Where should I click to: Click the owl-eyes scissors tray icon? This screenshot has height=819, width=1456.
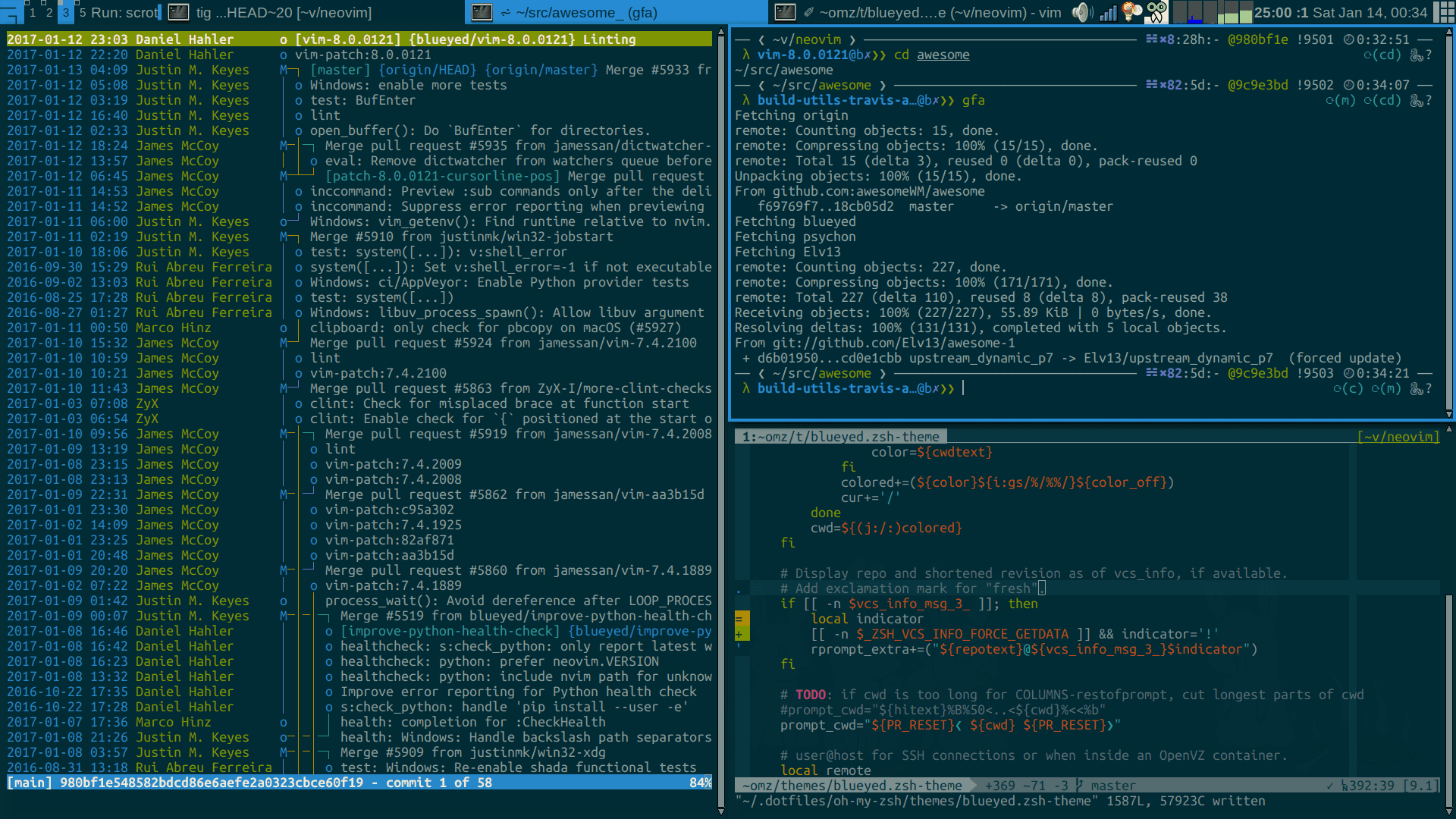(1156, 12)
